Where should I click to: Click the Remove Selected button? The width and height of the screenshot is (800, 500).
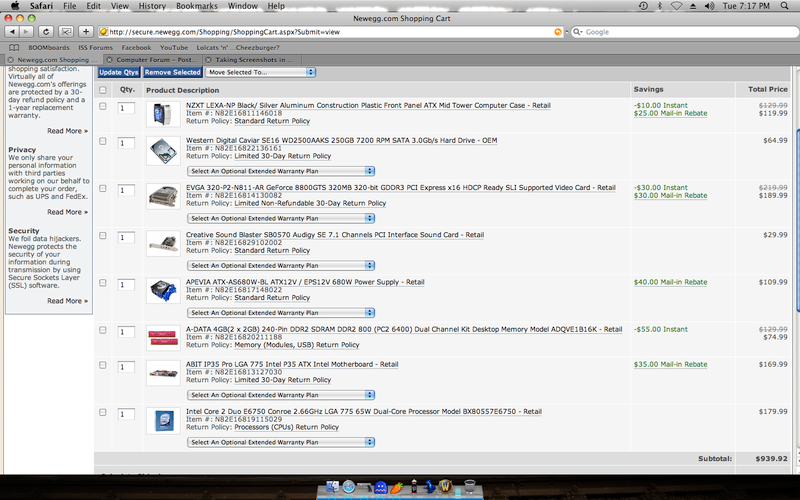(x=172, y=72)
